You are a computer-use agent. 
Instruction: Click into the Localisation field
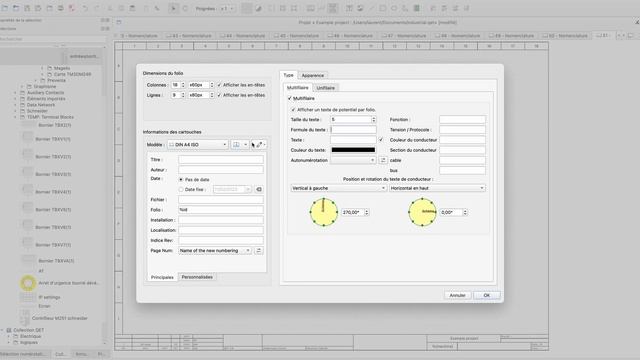tap(221, 230)
